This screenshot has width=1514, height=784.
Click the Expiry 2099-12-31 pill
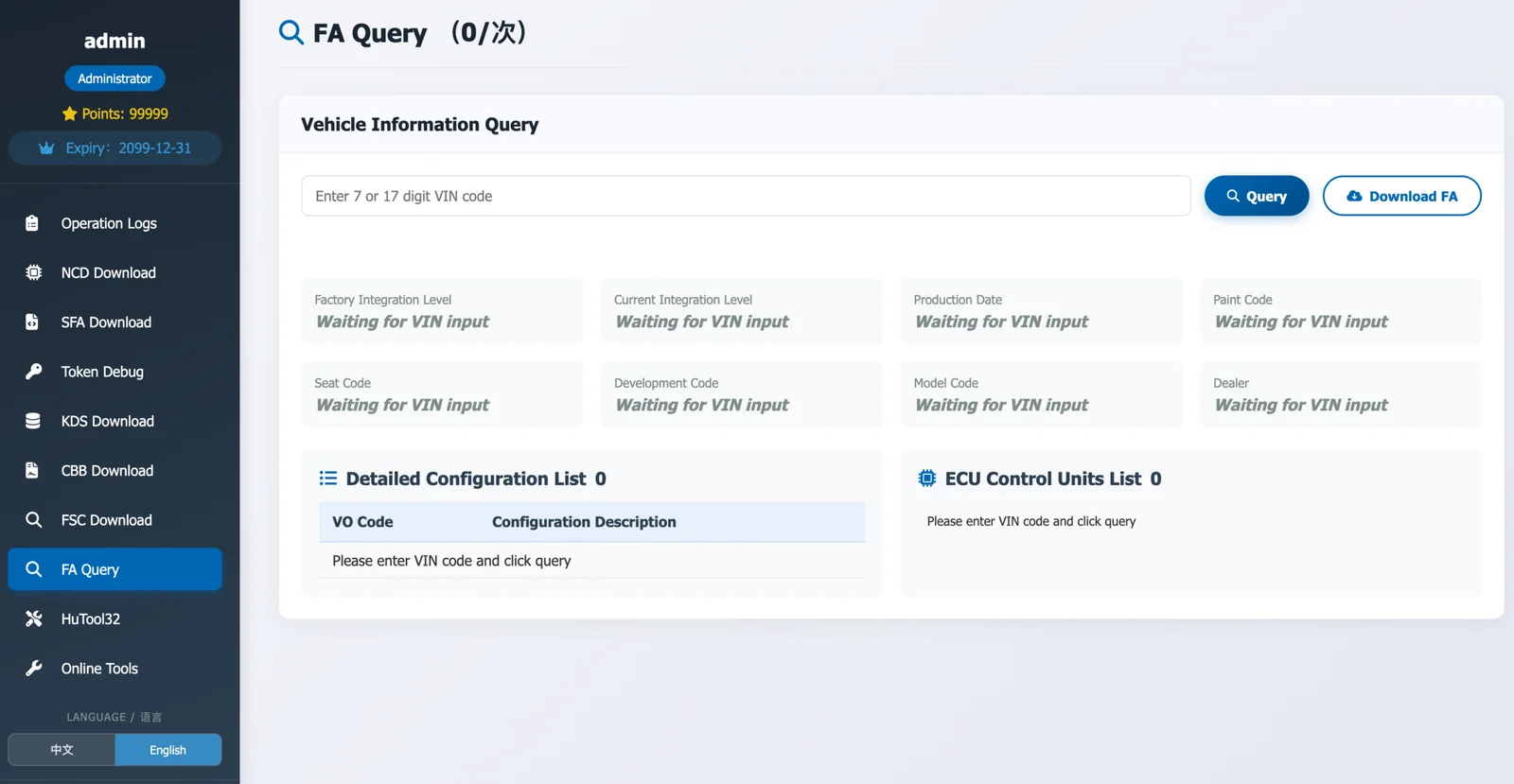(x=114, y=148)
